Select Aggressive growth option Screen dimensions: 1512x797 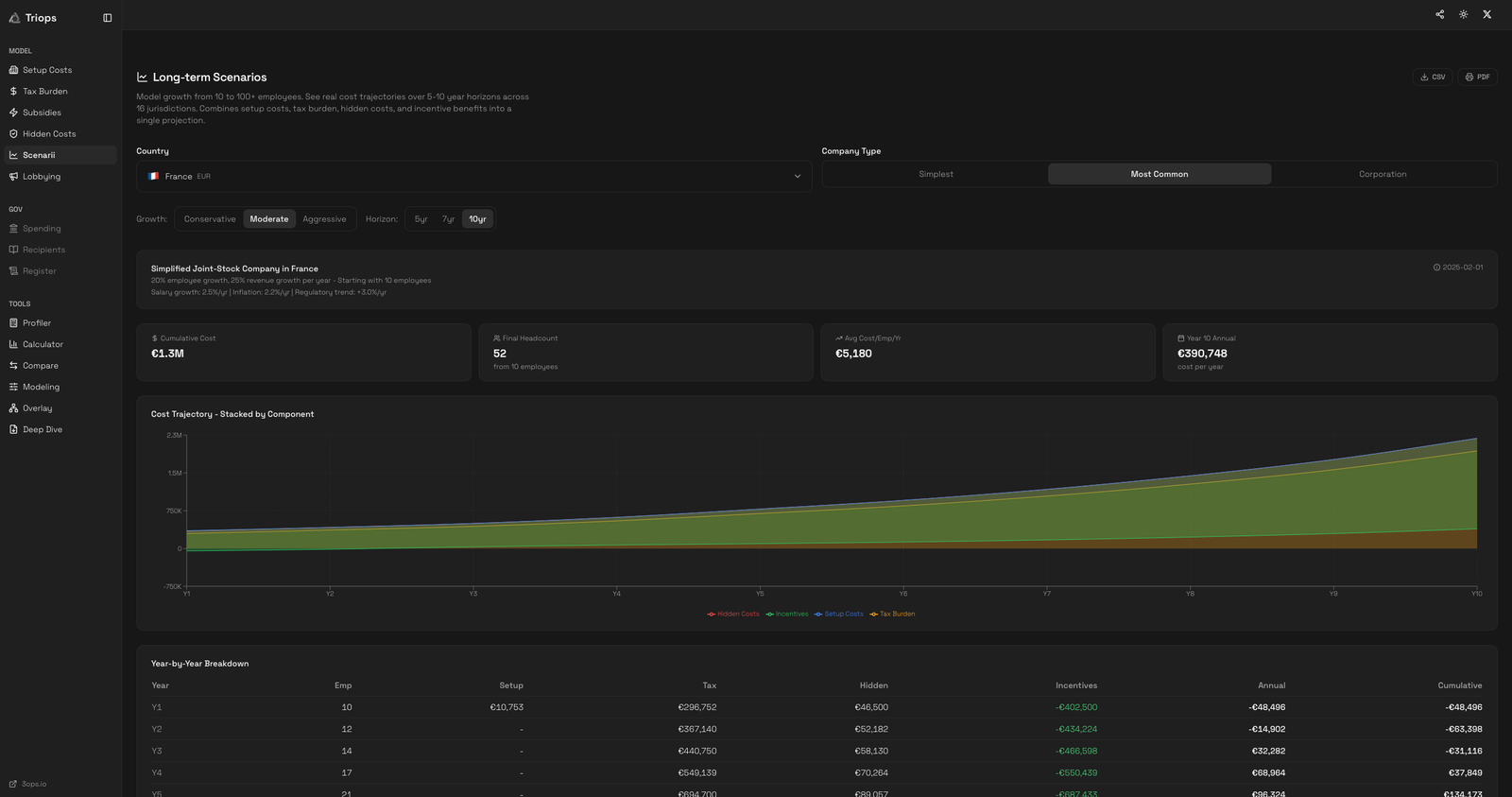[324, 219]
